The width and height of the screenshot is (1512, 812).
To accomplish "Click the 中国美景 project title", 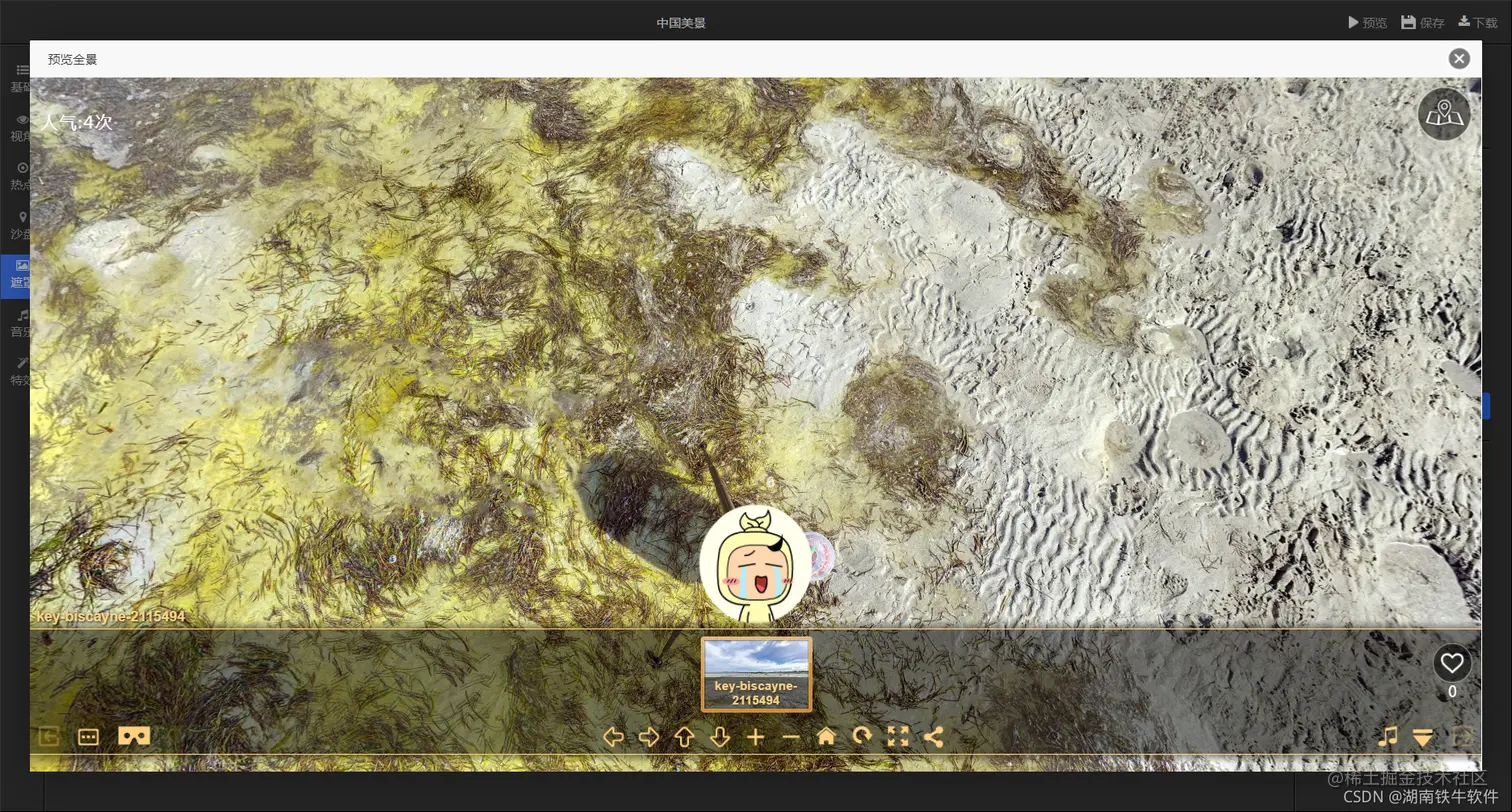I will 681,22.
